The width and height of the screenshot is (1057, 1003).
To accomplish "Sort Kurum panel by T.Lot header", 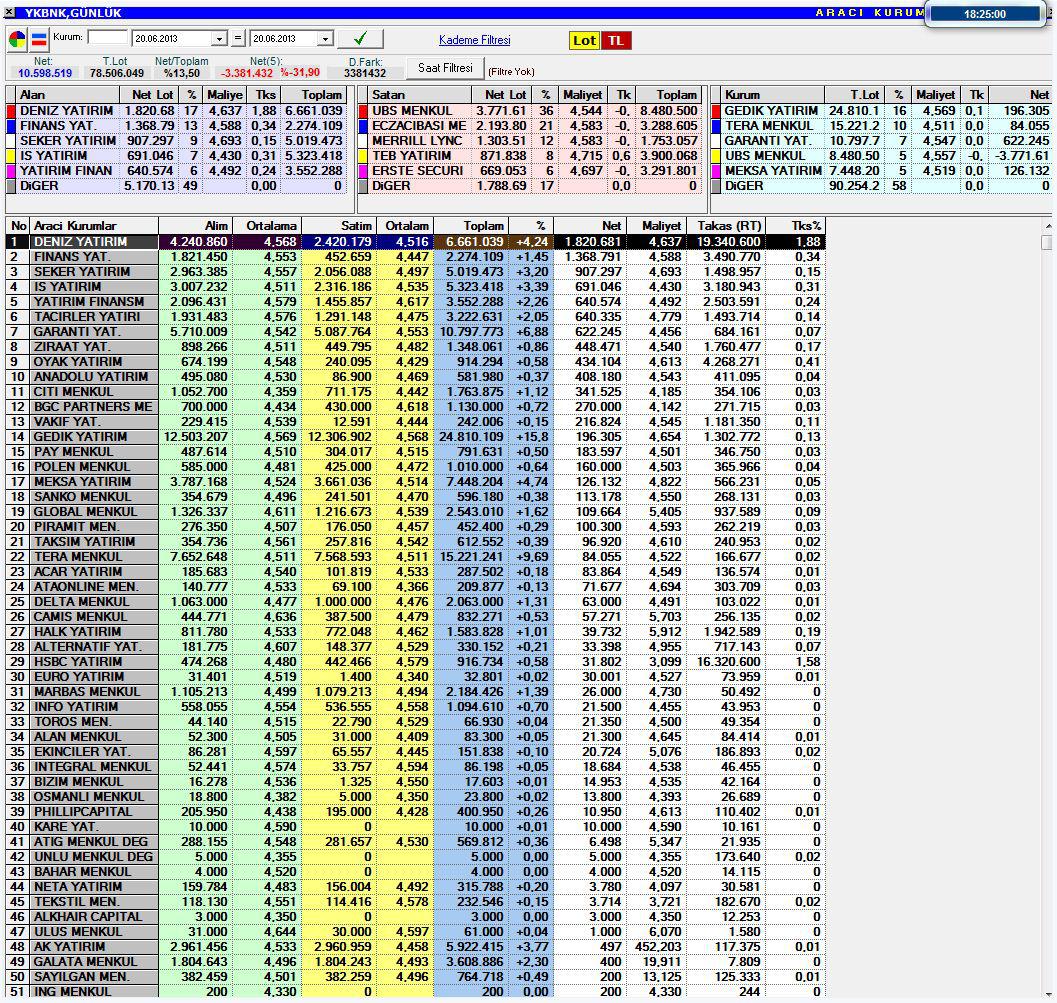I will tap(854, 95).
